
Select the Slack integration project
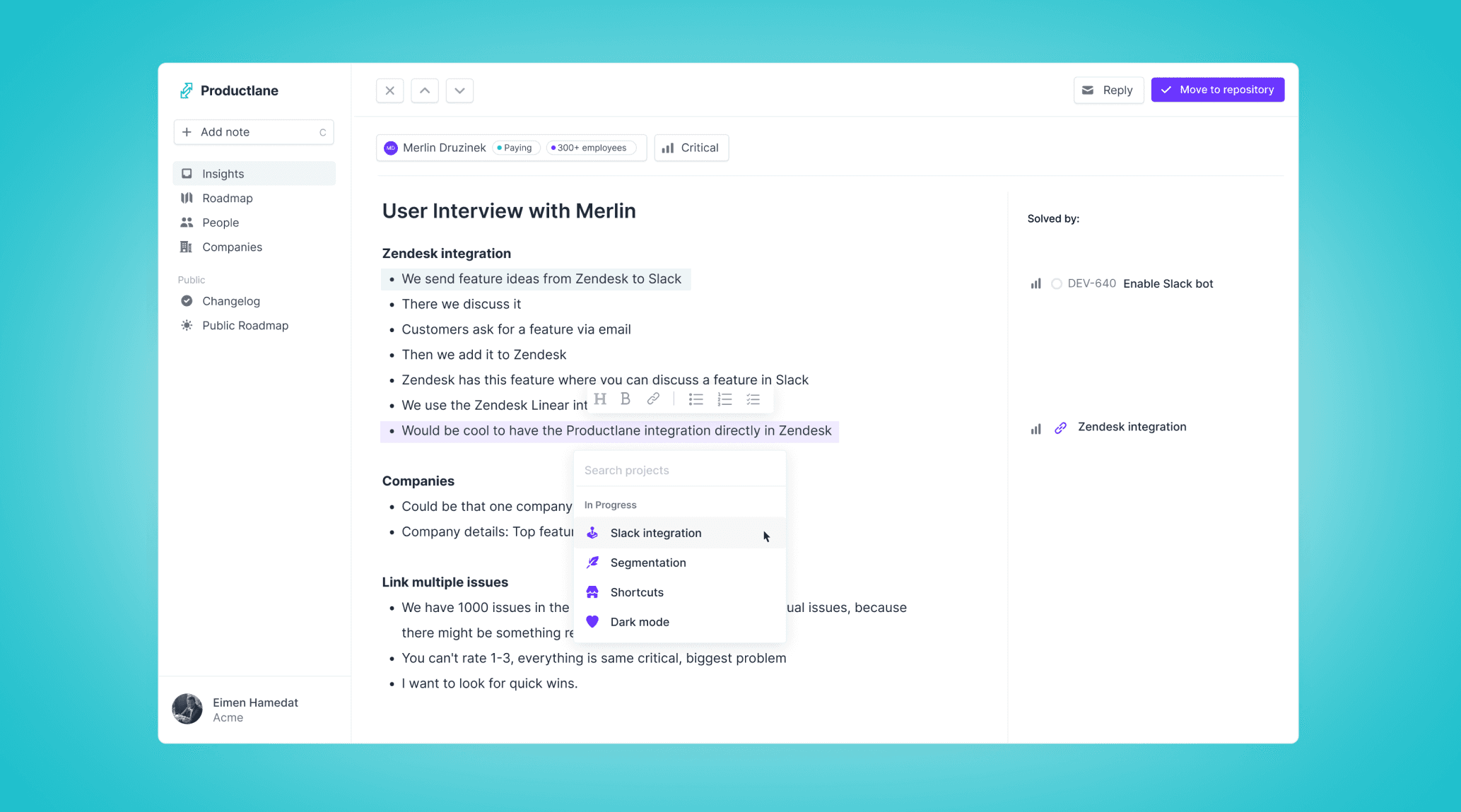click(680, 533)
